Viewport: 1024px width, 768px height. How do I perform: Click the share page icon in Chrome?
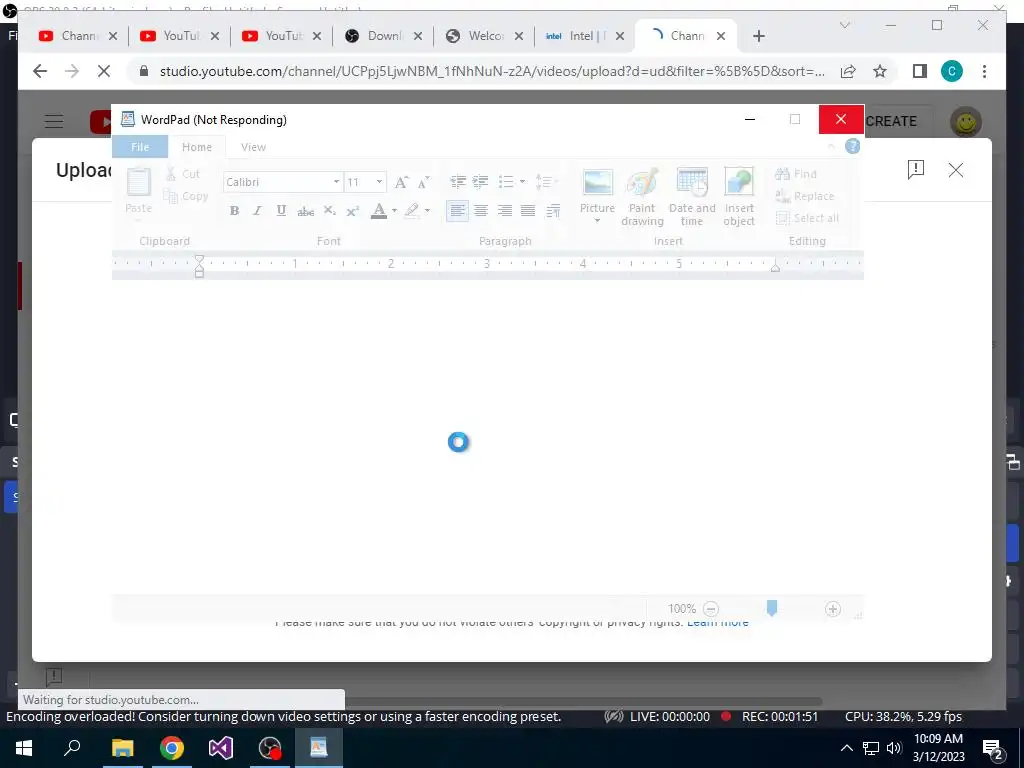(848, 71)
